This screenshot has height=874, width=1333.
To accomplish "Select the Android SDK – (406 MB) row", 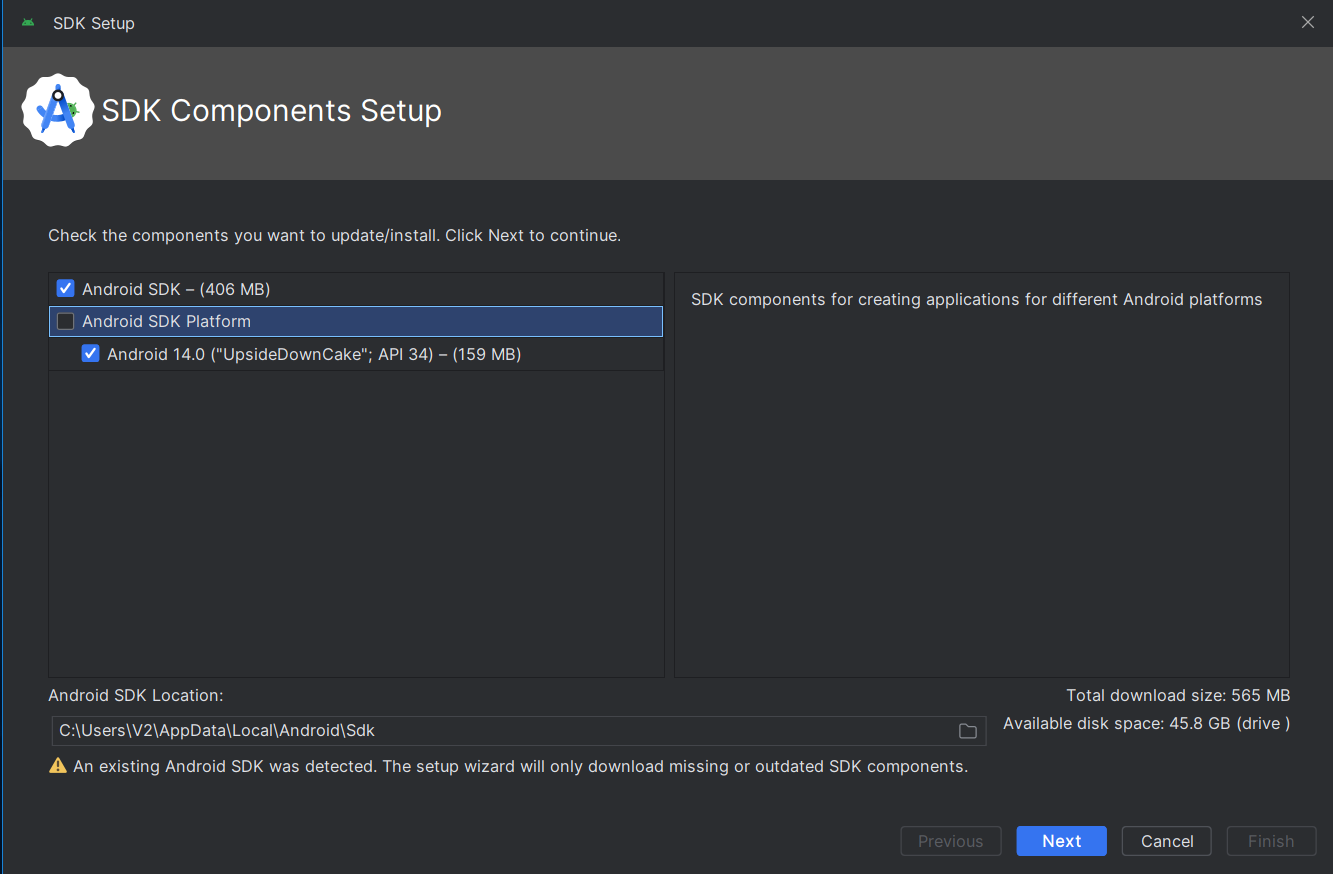I will (176, 289).
